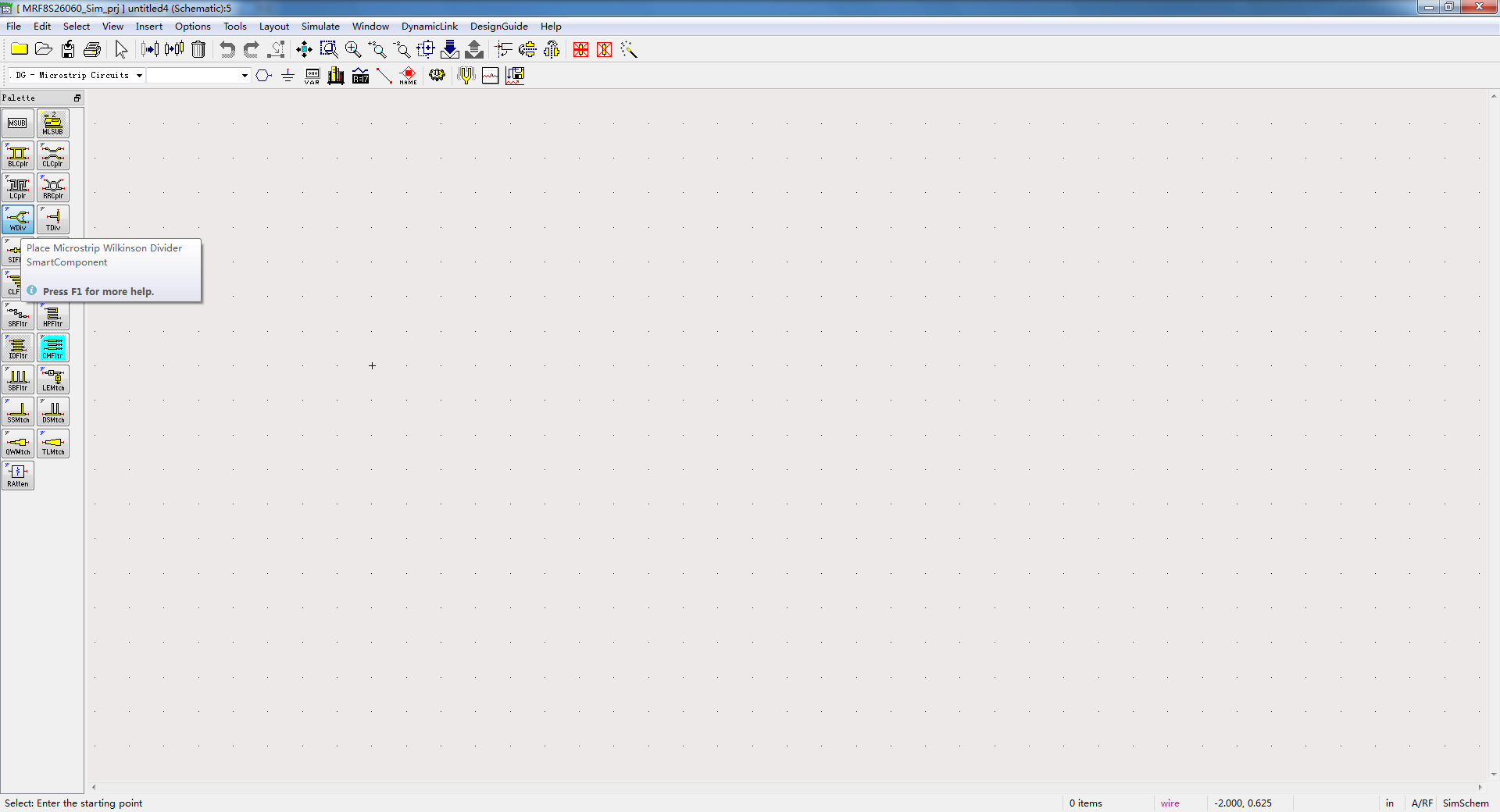
Task: Click the SimSchem status bar entry
Action: 1466,803
